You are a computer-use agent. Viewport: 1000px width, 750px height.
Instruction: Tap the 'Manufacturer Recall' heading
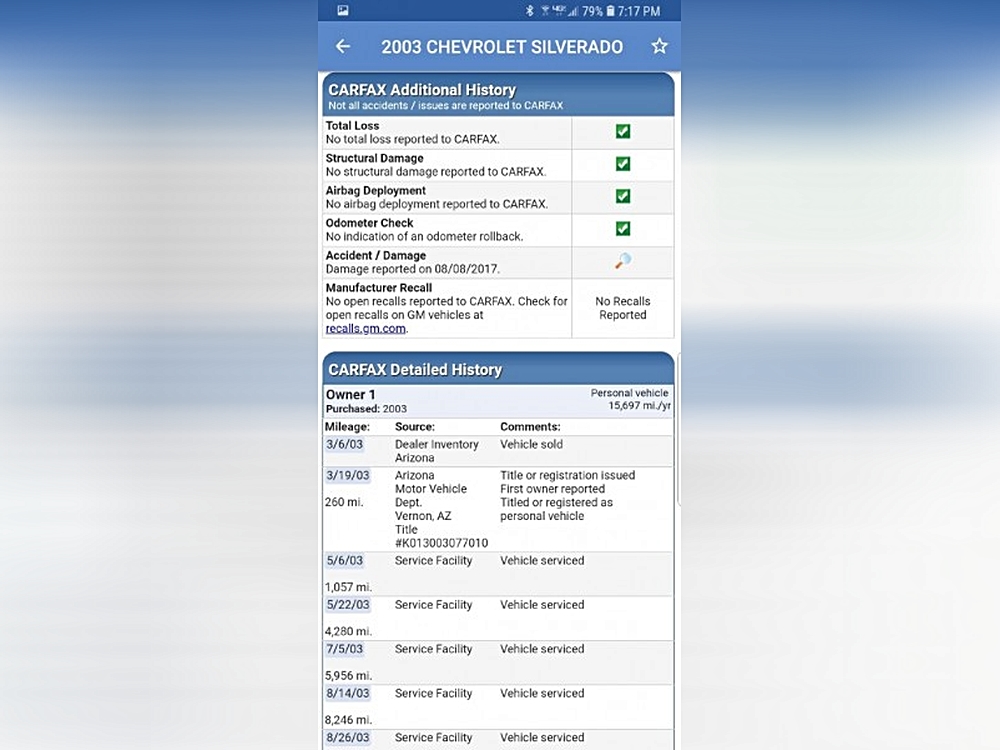[x=379, y=288]
